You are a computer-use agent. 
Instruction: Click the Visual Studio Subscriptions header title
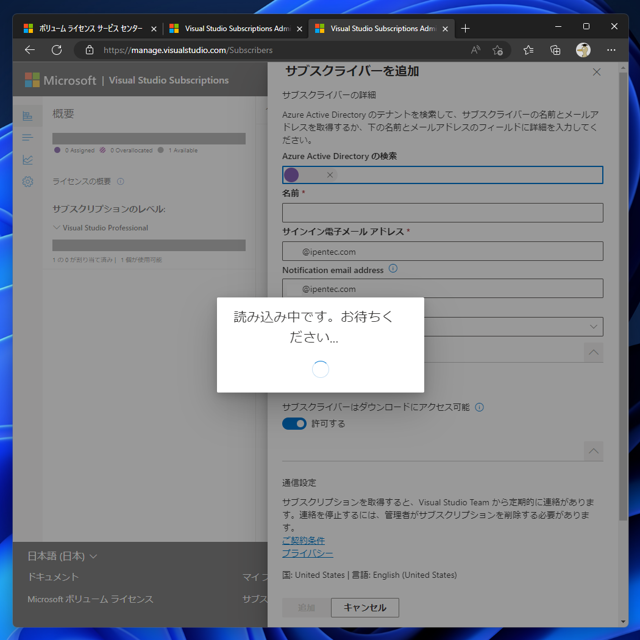tap(169, 80)
